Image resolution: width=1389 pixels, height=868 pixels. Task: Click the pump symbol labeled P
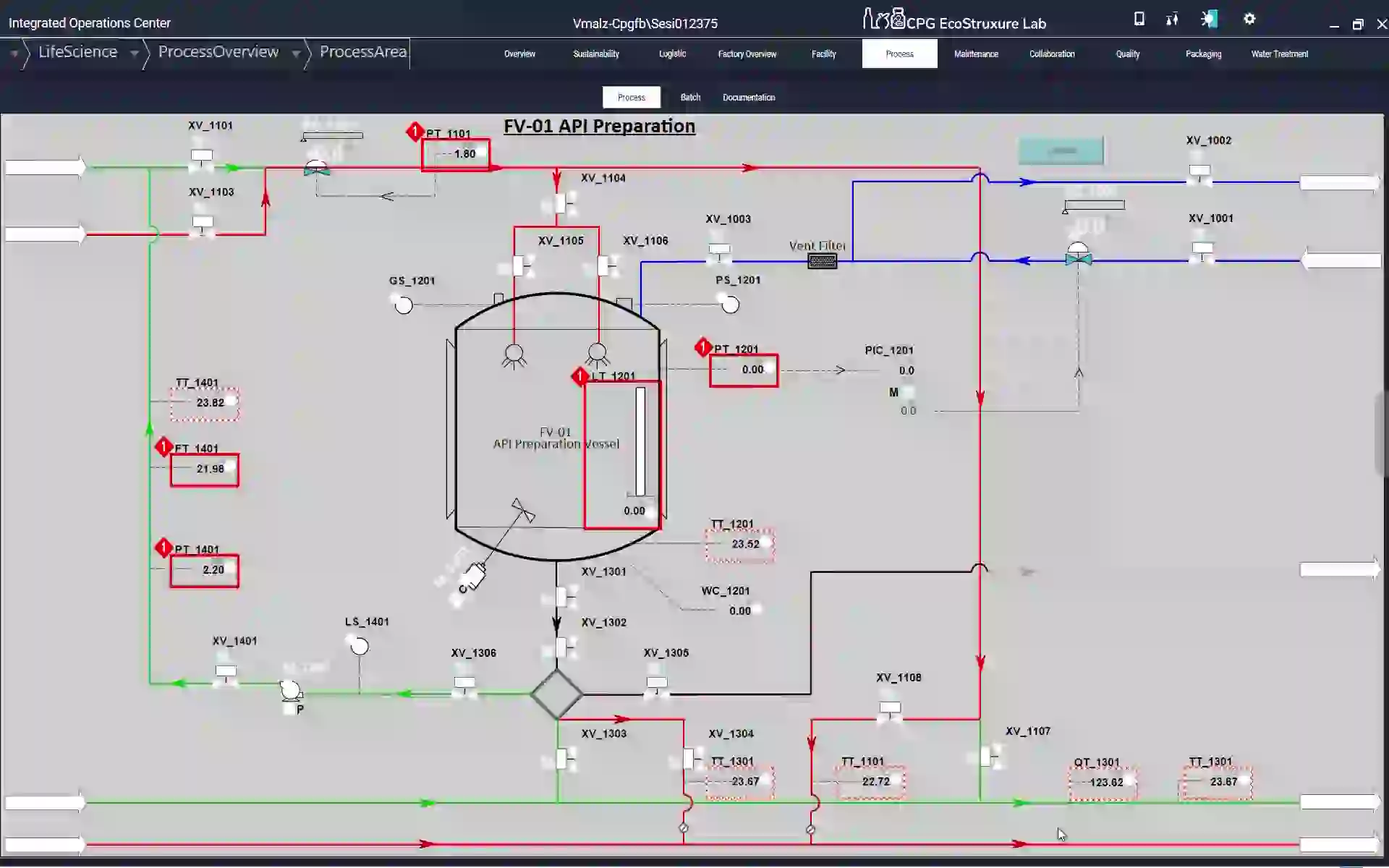point(291,691)
